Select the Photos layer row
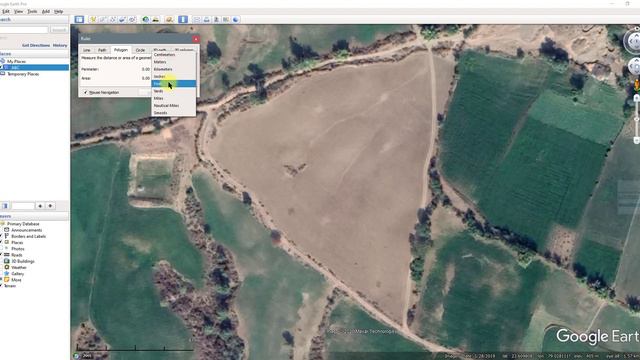Screen dimensions: 640x360 [x=18, y=249]
